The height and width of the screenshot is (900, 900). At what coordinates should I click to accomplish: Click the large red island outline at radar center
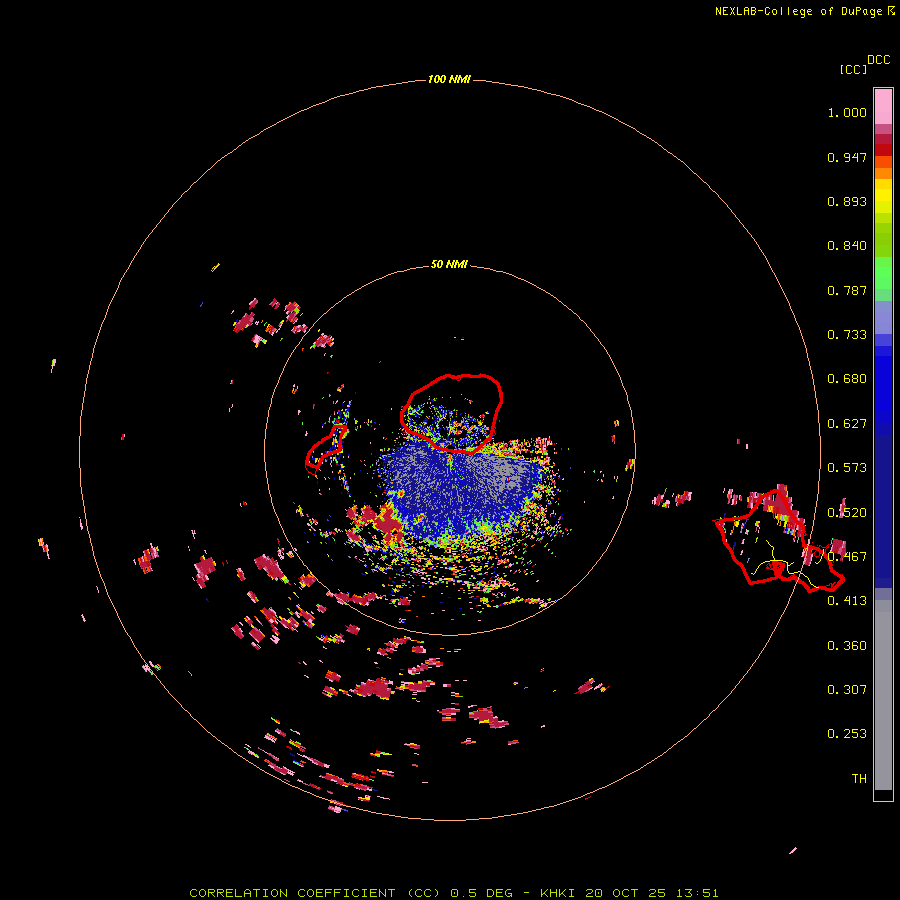point(452,412)
